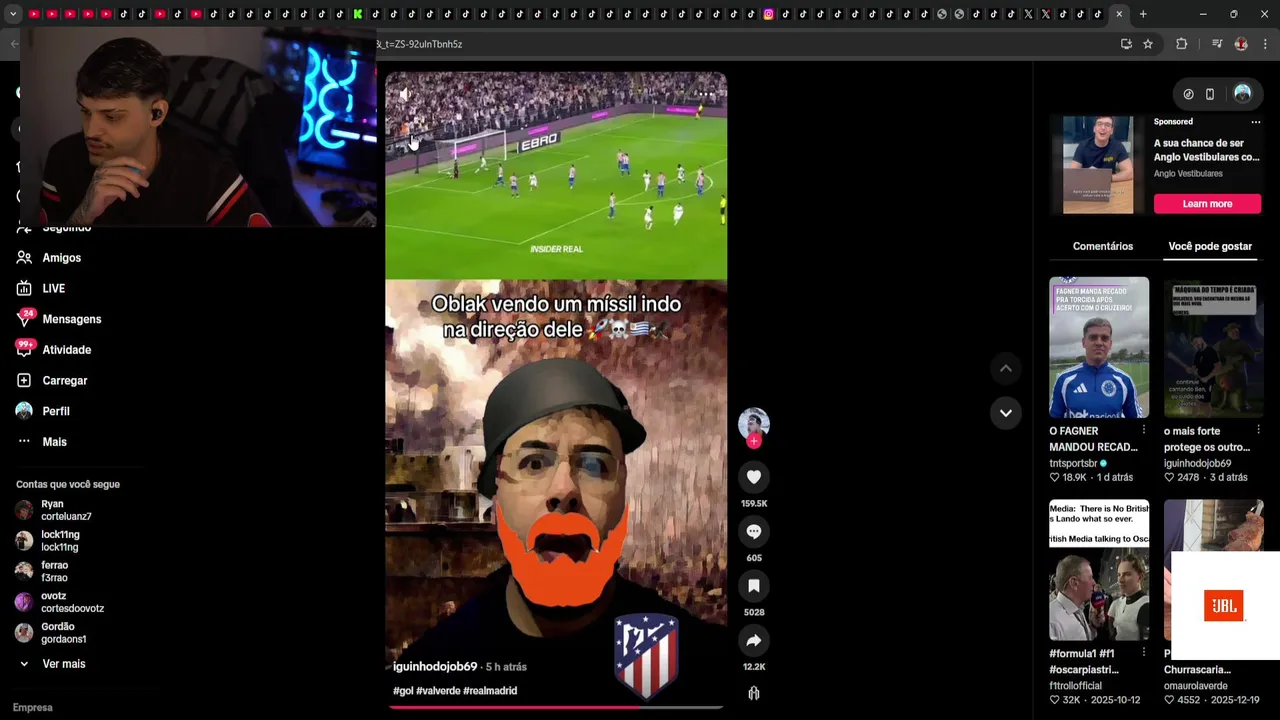Open Chrome extensions puzzle icon

(x=1181, y=44)
